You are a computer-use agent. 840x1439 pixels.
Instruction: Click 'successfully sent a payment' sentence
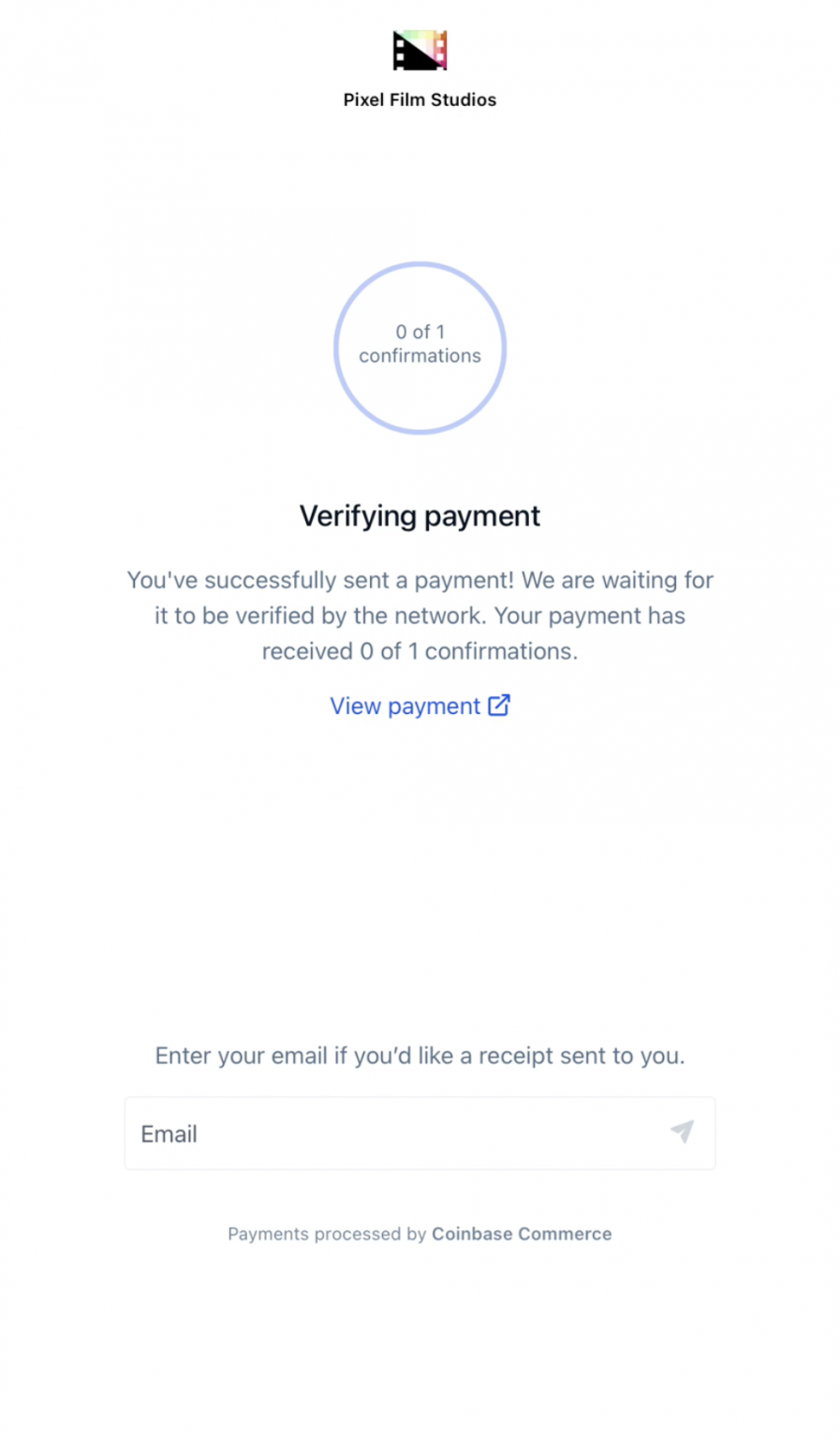click(320, 580)
